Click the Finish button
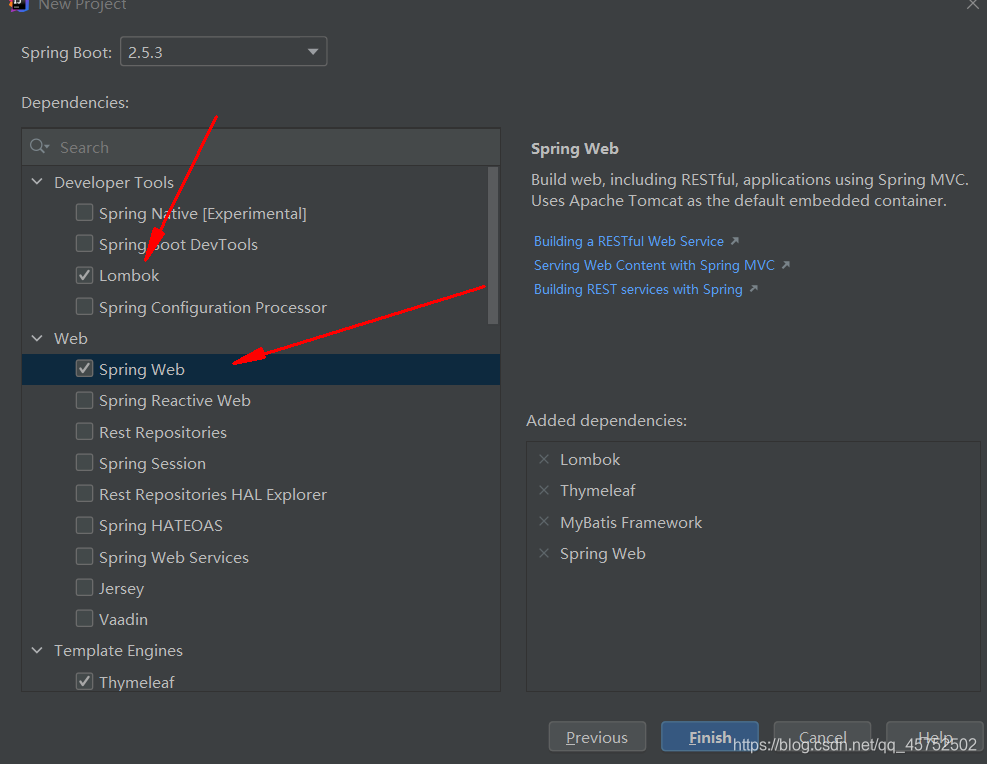Screen dimensions: 987x764 click(709, 736)
